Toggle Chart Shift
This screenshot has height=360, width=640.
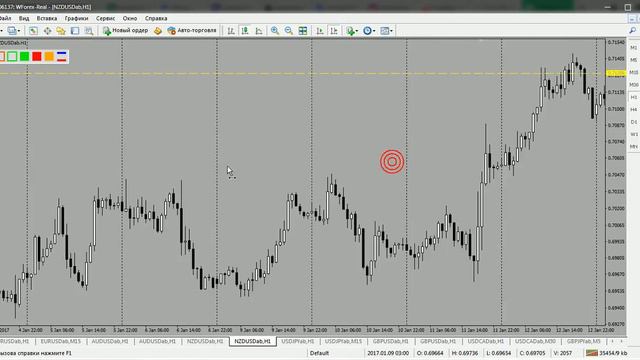pyautogui.click(x=334, y=31)
